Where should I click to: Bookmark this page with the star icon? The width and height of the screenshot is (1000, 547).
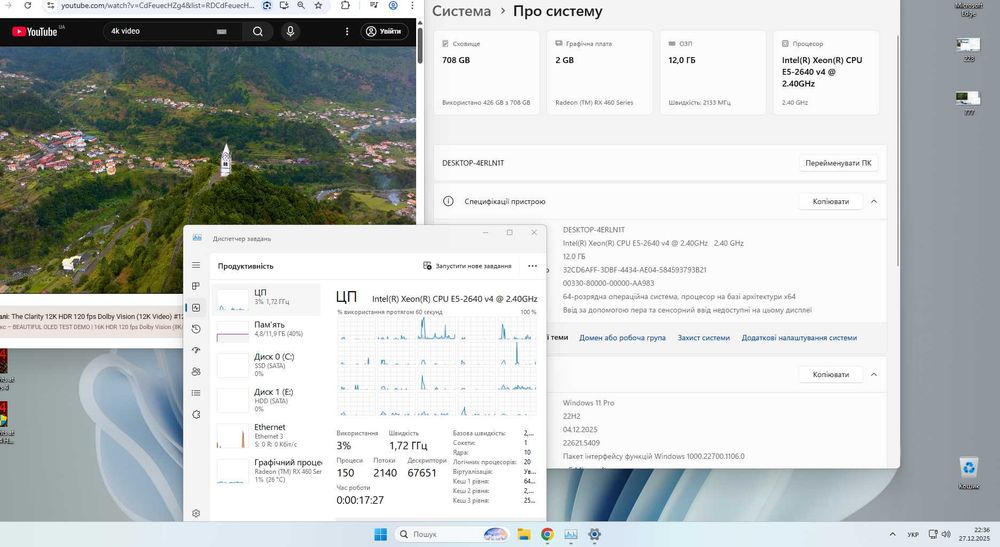(x=318, y=5)
